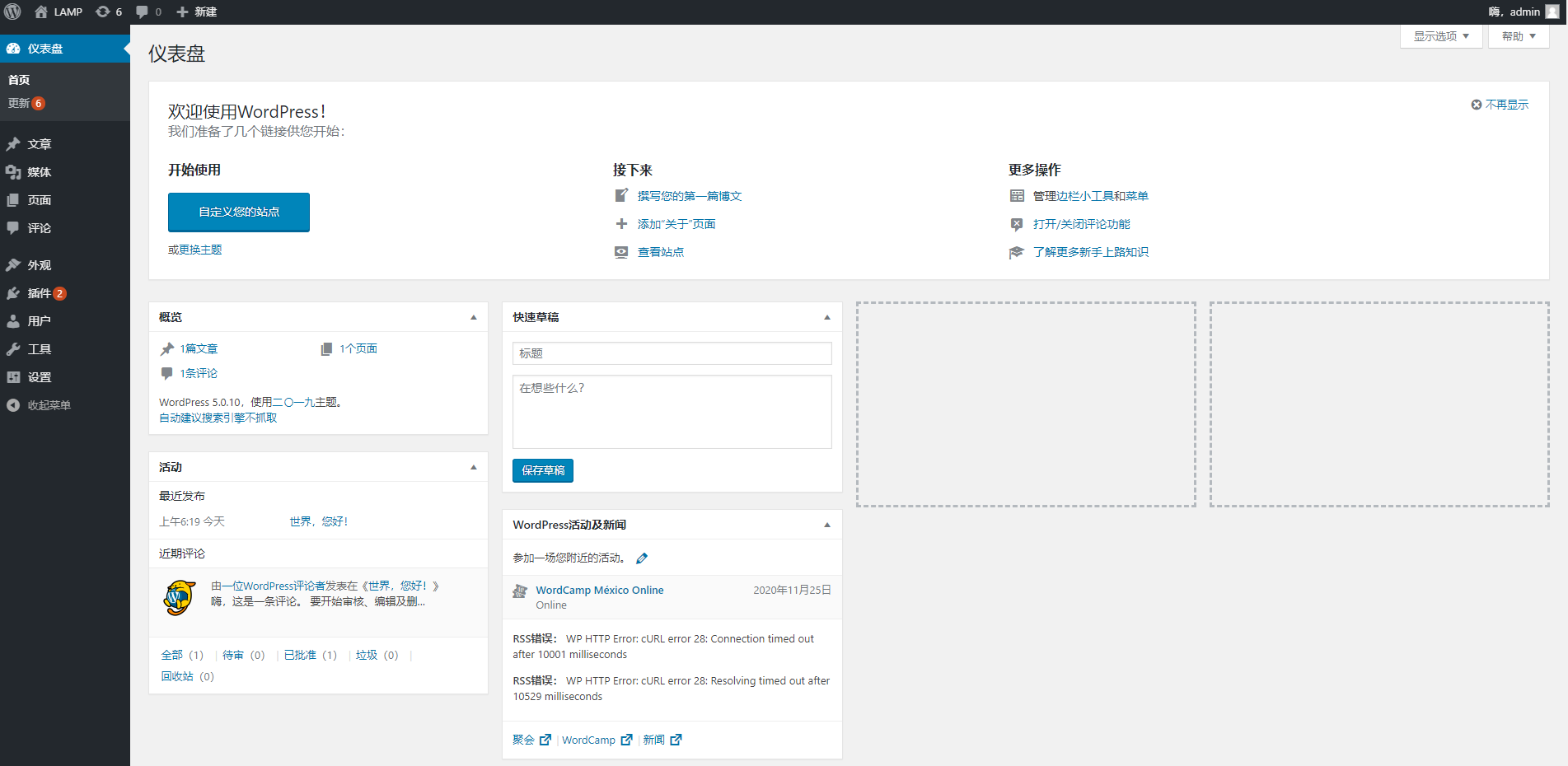Filter comments by 回收站
Screen dimensions: 1568x766
coord(177,676)
